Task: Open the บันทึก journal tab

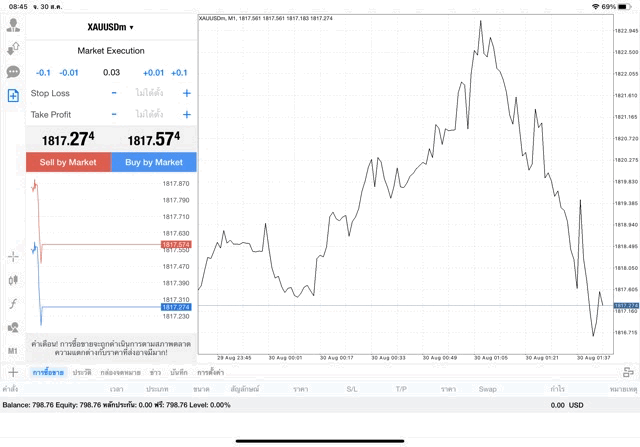Action: 179,372
